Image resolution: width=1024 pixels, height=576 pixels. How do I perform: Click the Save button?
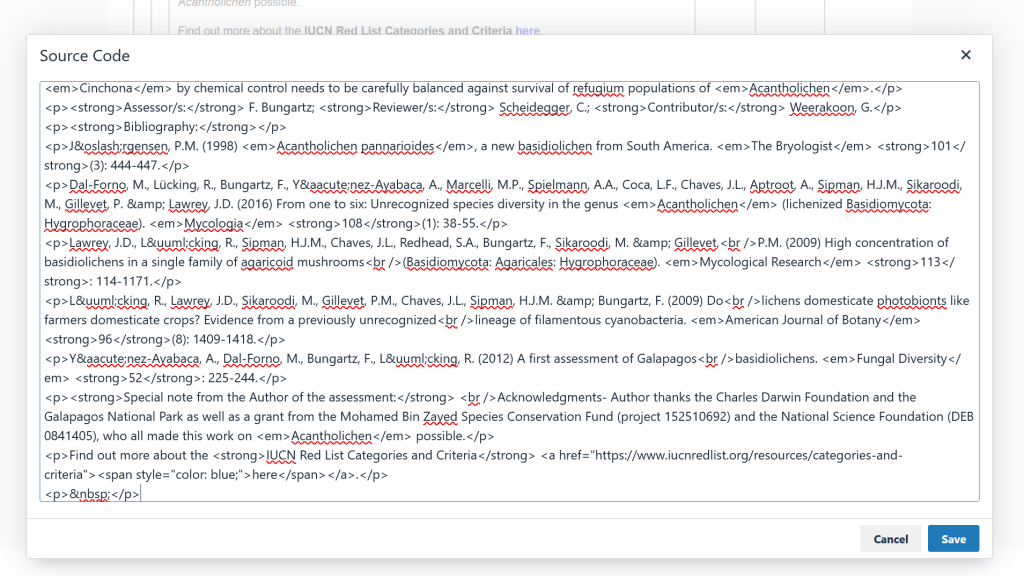coord(953,539)
